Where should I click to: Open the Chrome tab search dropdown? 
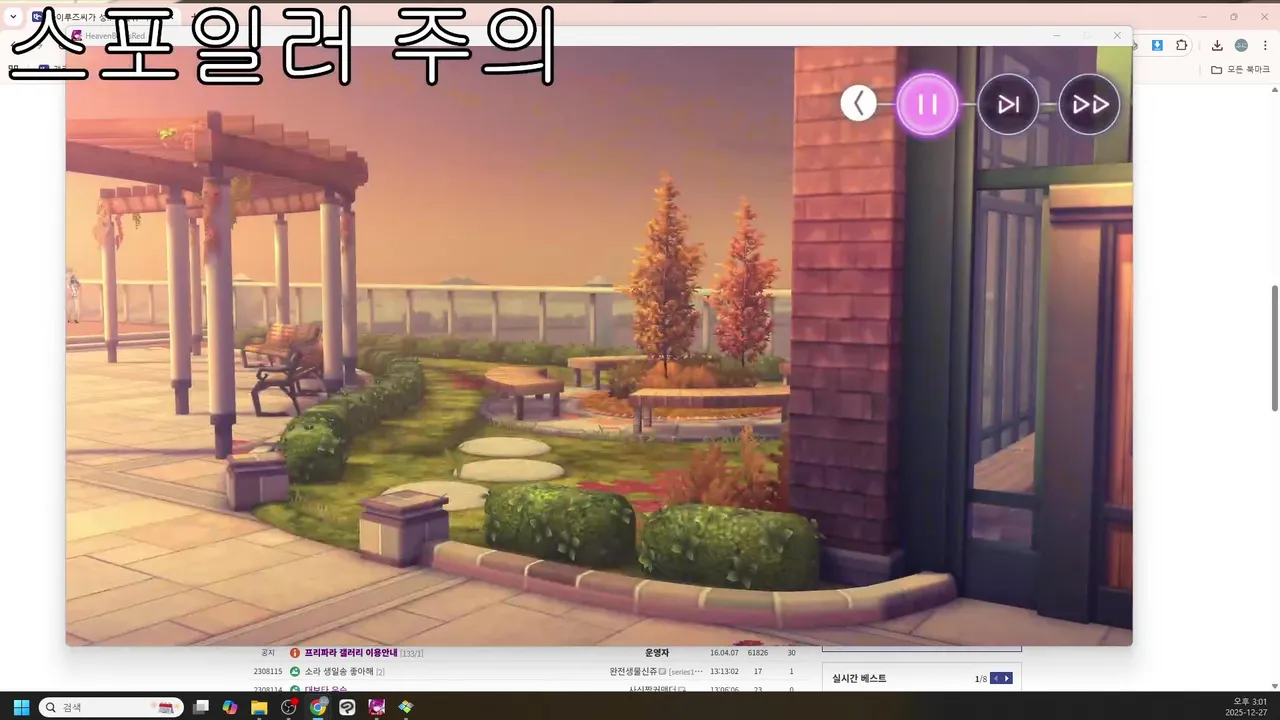point(13,16)
